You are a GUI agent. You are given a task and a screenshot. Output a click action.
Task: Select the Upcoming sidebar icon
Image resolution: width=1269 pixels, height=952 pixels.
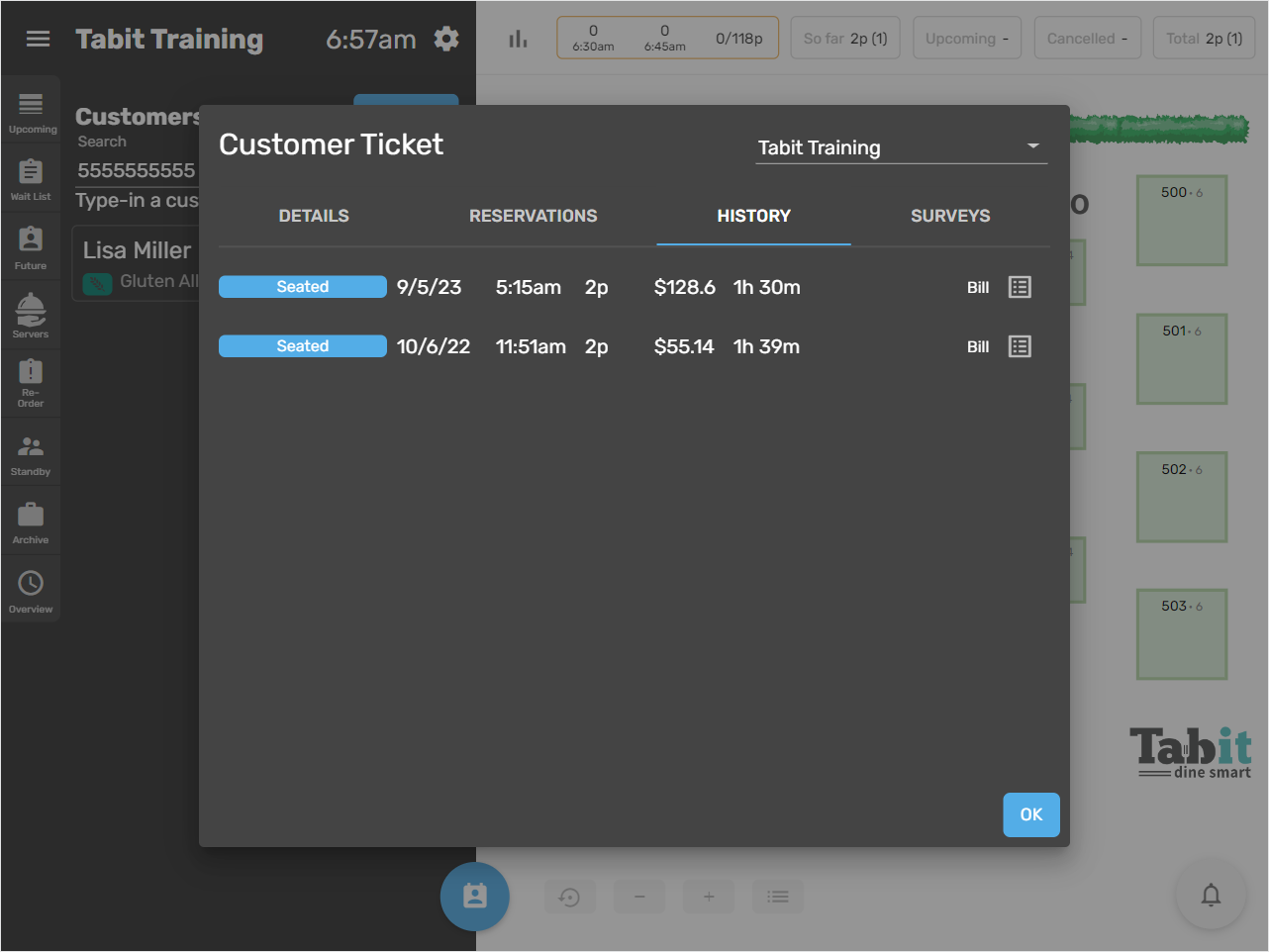pos(31,109)
